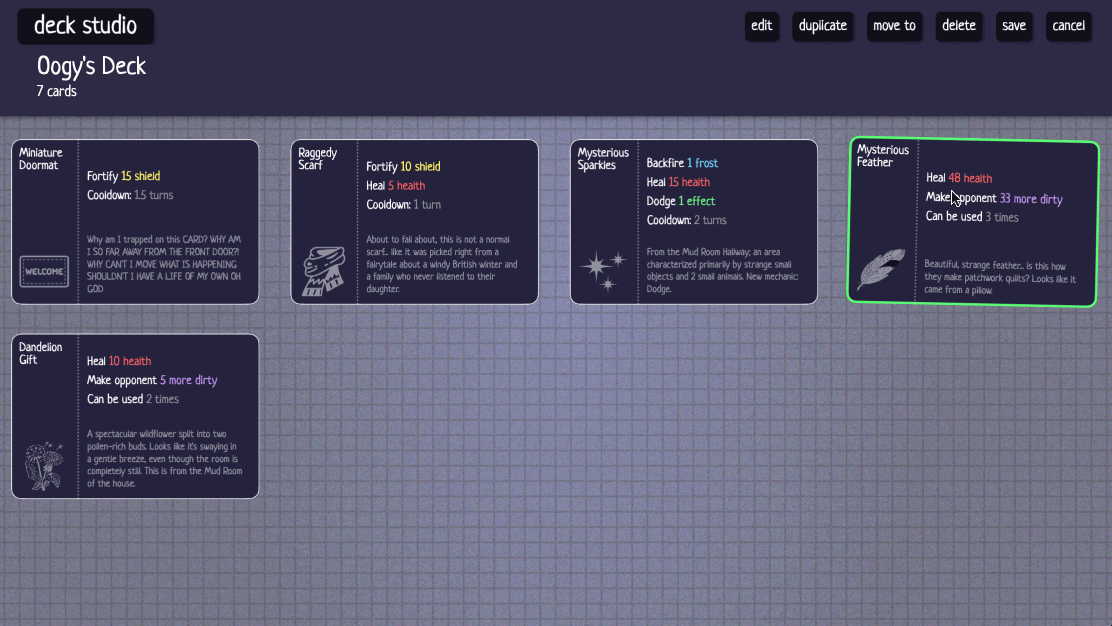Image resolution: width=1112 pixels, height=626 pixels.
Task: Delete the selected card
Action: 958,26
